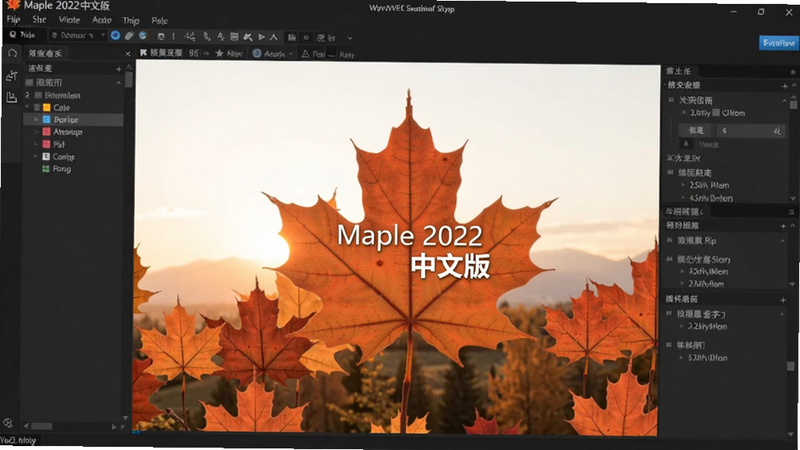
Task: Click the headphone-shaped icon in left sidebar
Action: tap(12, 53)
